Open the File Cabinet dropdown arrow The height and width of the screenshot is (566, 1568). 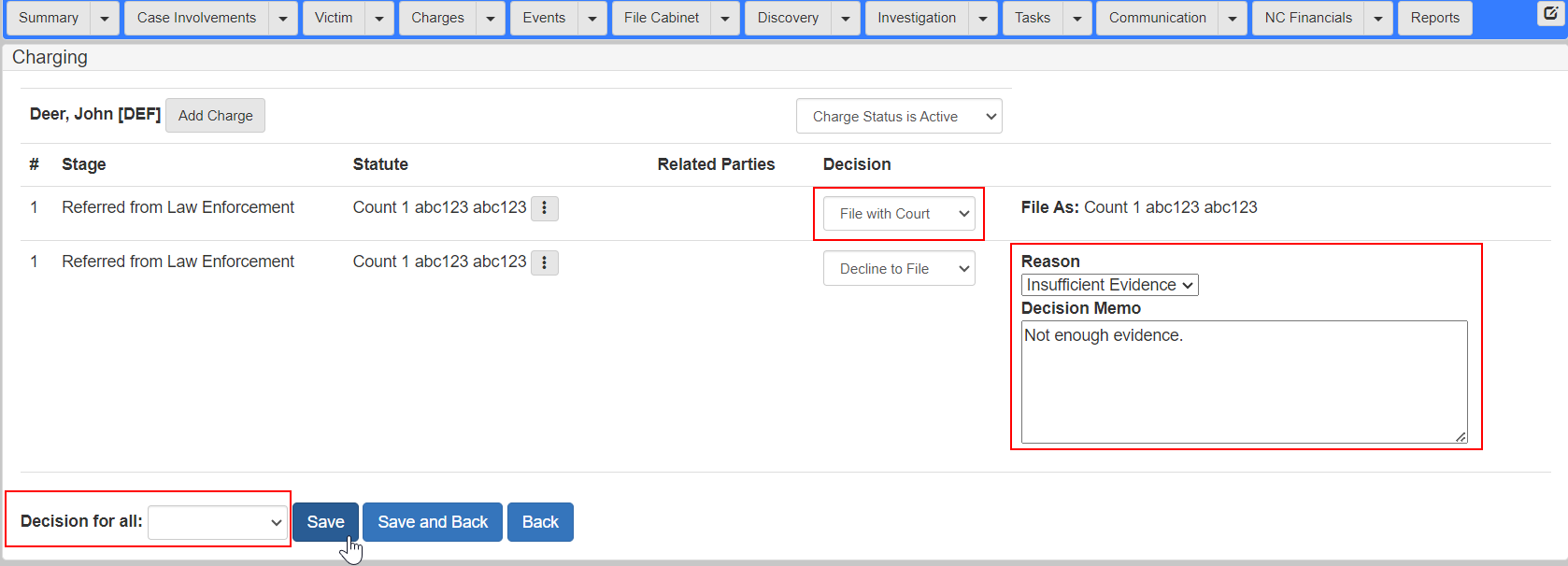click(725, 19)
